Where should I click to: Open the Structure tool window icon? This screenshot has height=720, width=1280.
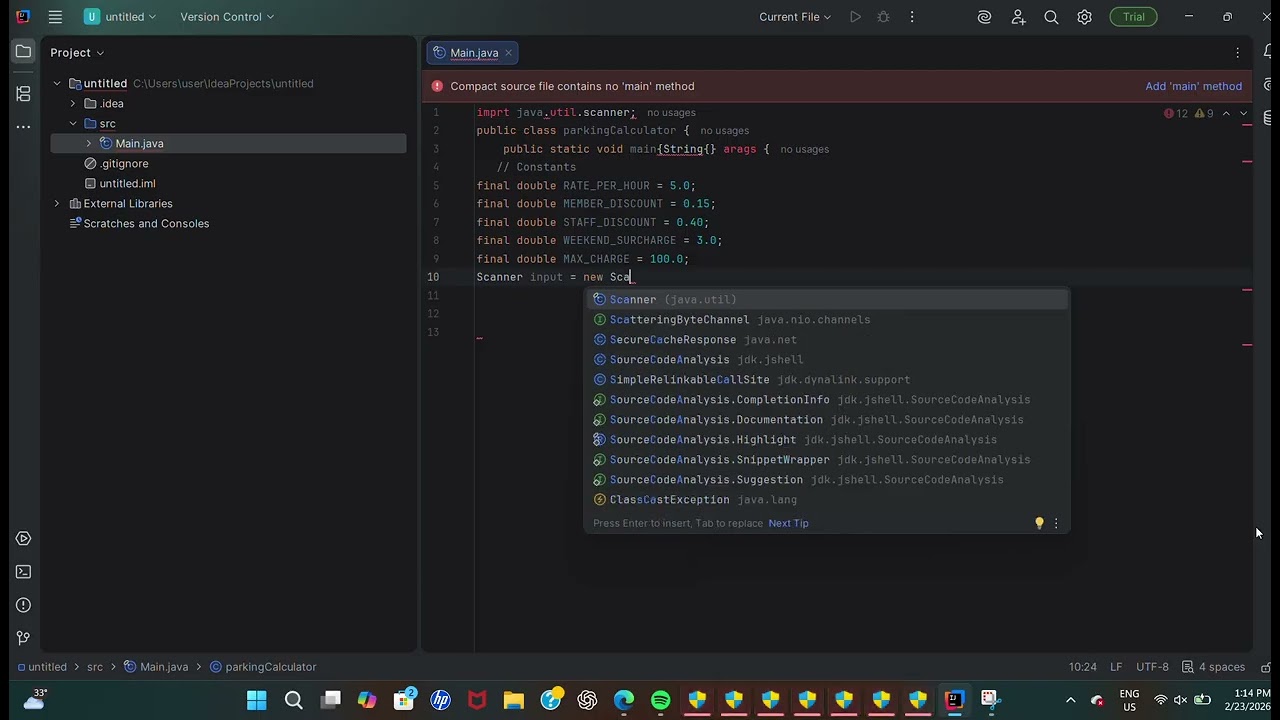point(23,93)
